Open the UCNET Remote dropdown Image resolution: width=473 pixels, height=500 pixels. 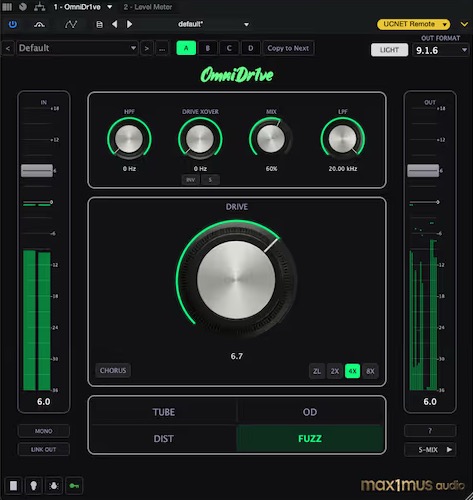pos(414,24)
